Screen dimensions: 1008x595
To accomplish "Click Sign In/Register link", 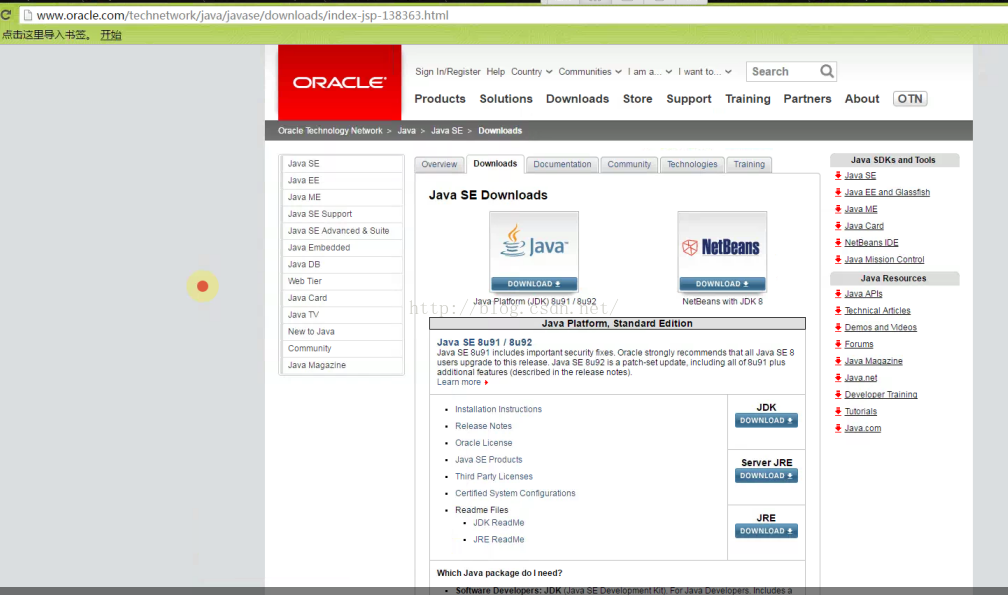I will 447,71.
